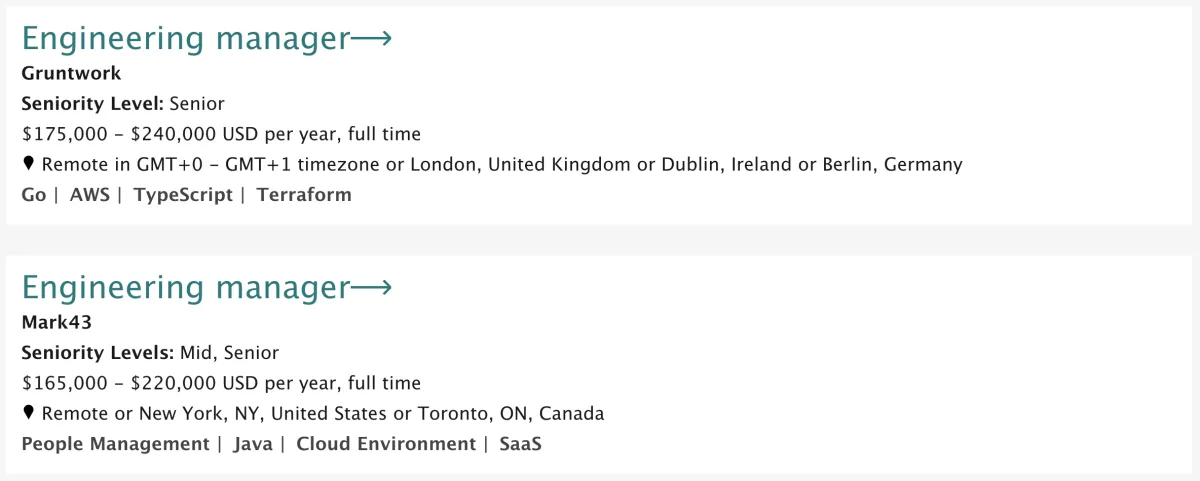1200x481 pixels.
Task: Select the AWS skill tag
Action: pos(89,195)
